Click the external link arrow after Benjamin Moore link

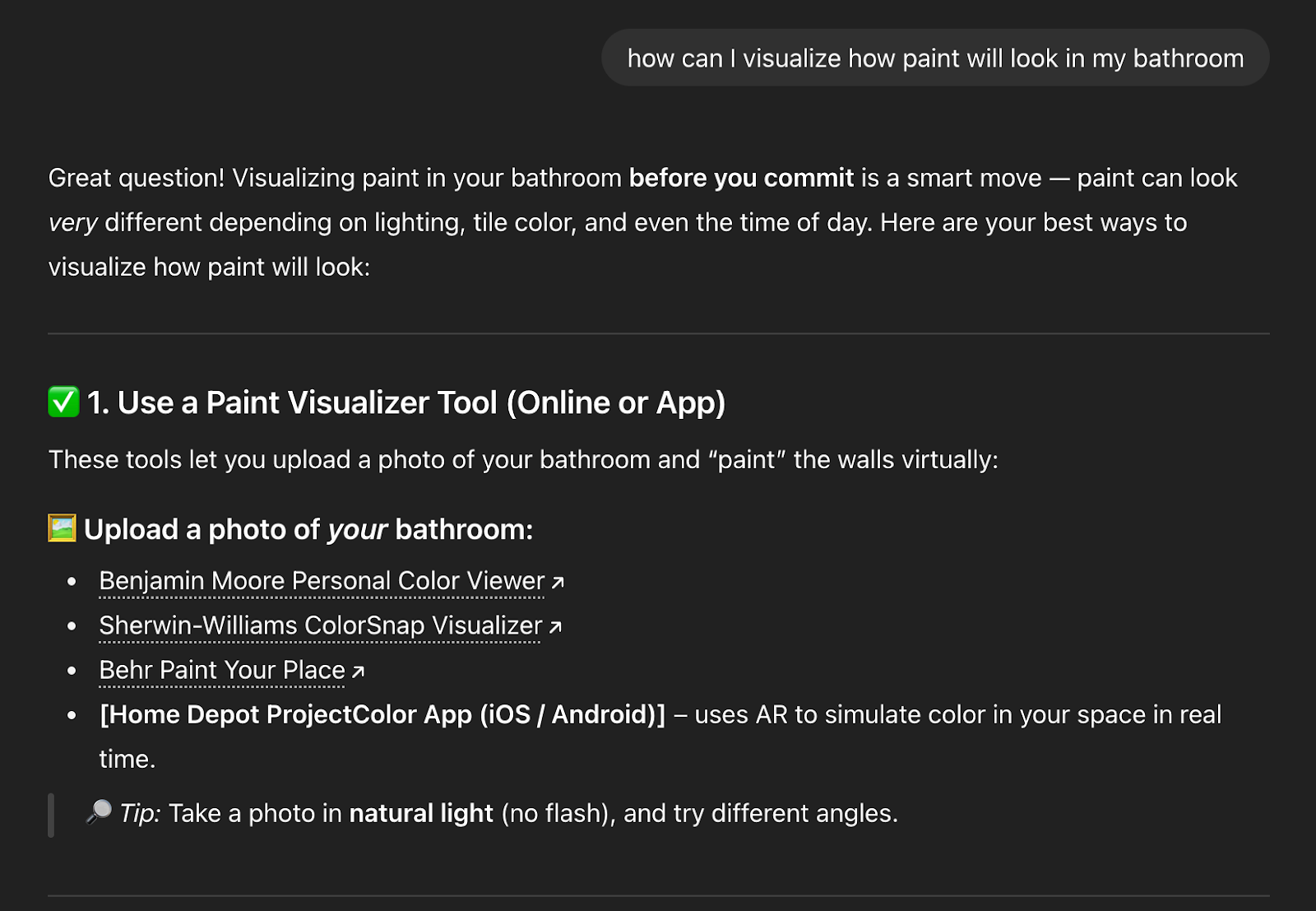(x=556, y=580)
